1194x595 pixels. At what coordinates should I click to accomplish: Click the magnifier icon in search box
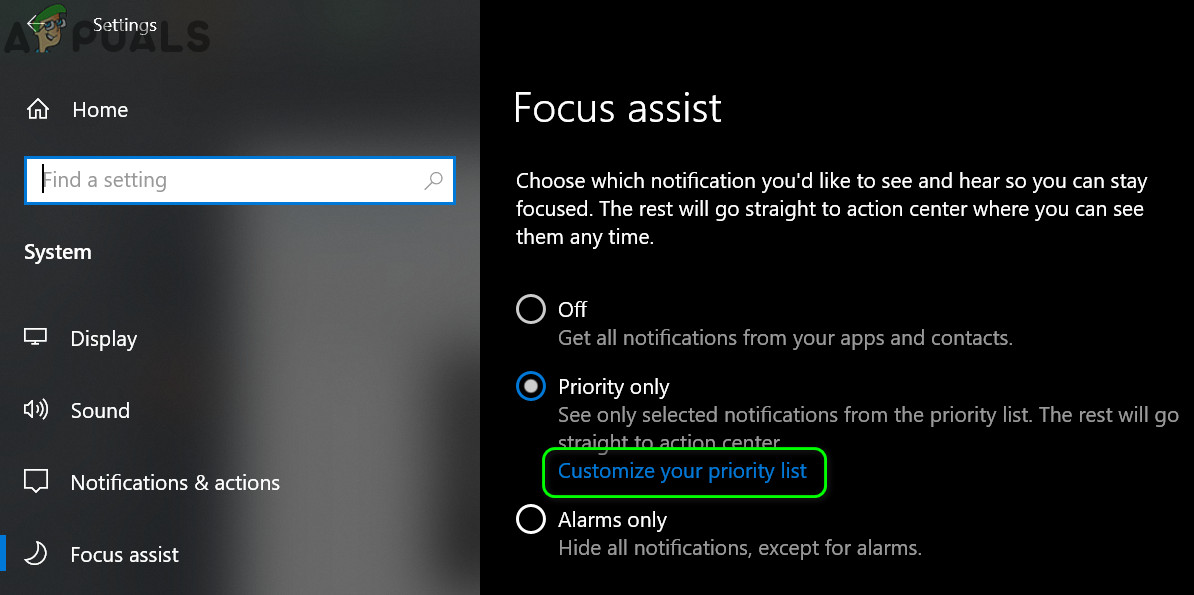pyautogui.click(x=433, y=181)
